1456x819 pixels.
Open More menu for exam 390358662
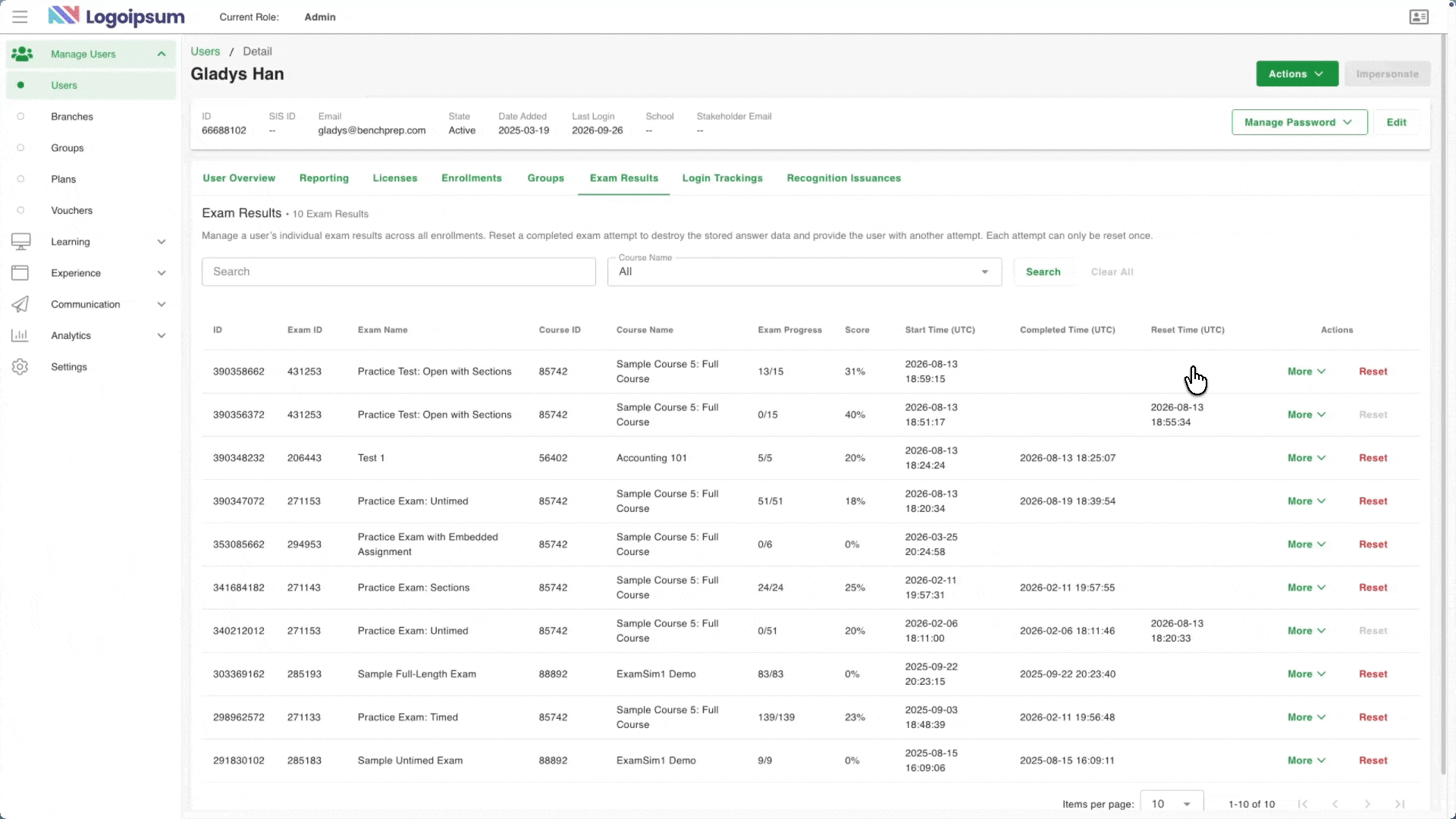1306,372
